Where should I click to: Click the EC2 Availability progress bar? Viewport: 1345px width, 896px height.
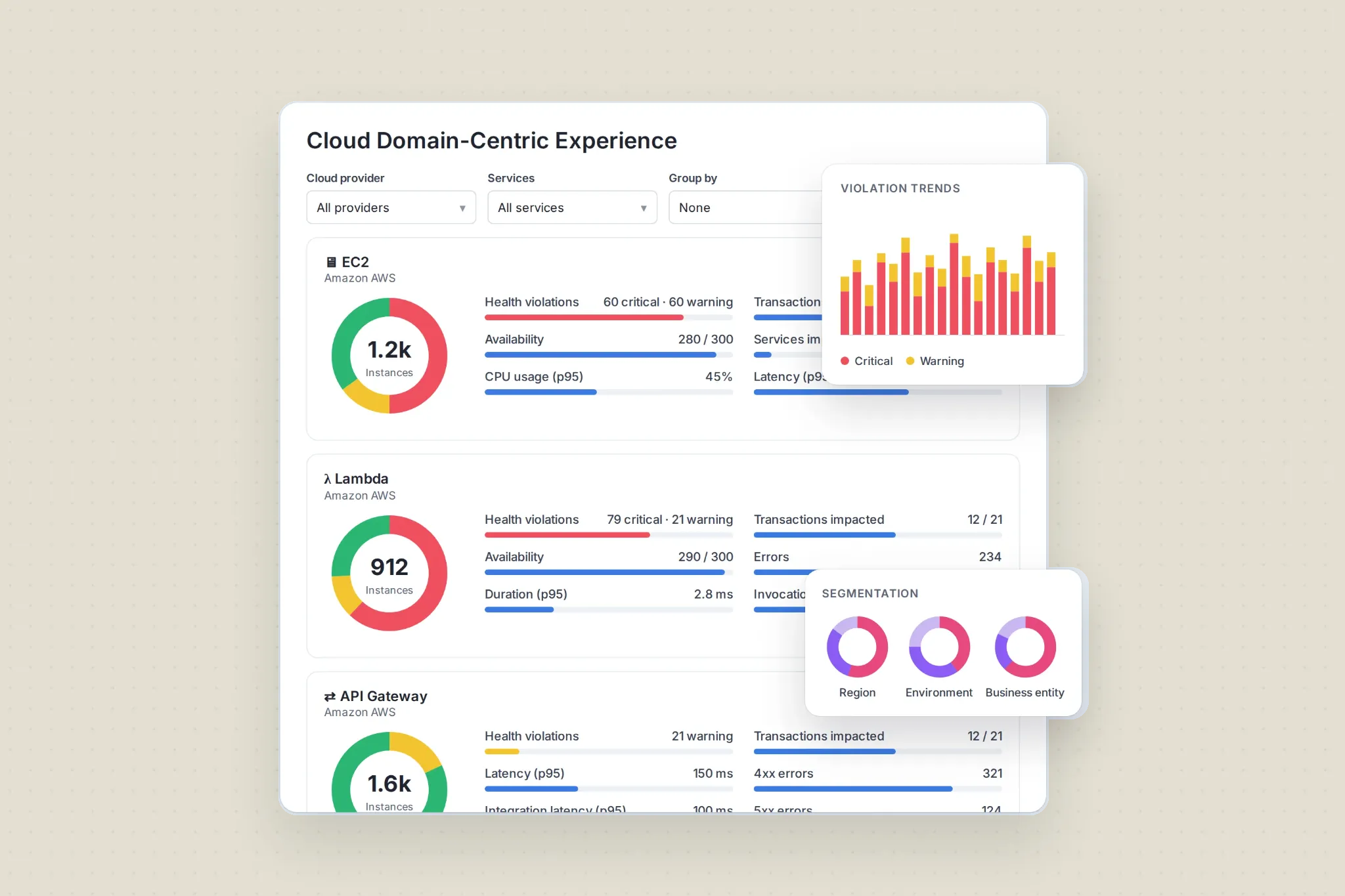coord(609,355)
